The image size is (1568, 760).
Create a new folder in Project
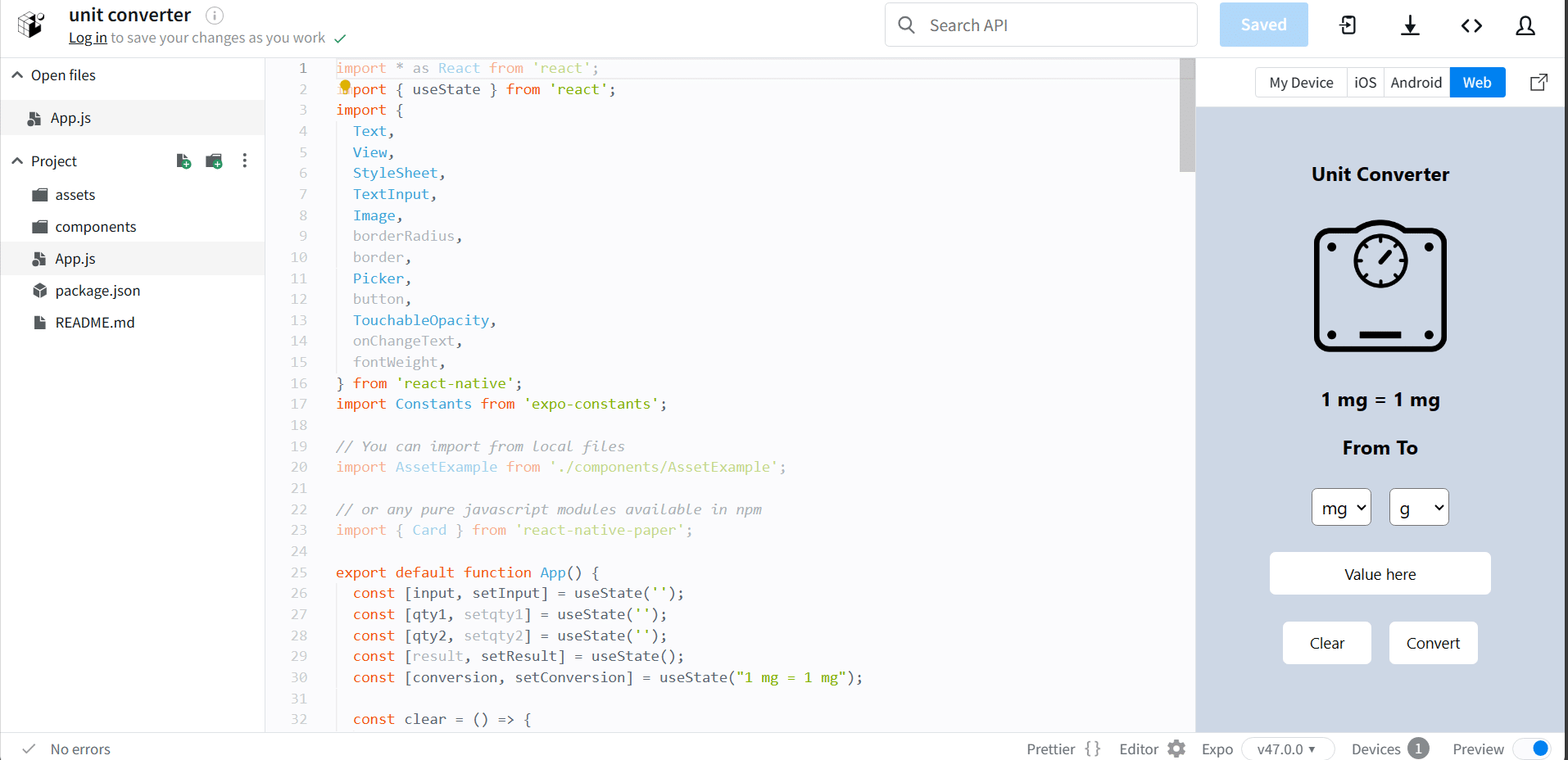[214, 161]
